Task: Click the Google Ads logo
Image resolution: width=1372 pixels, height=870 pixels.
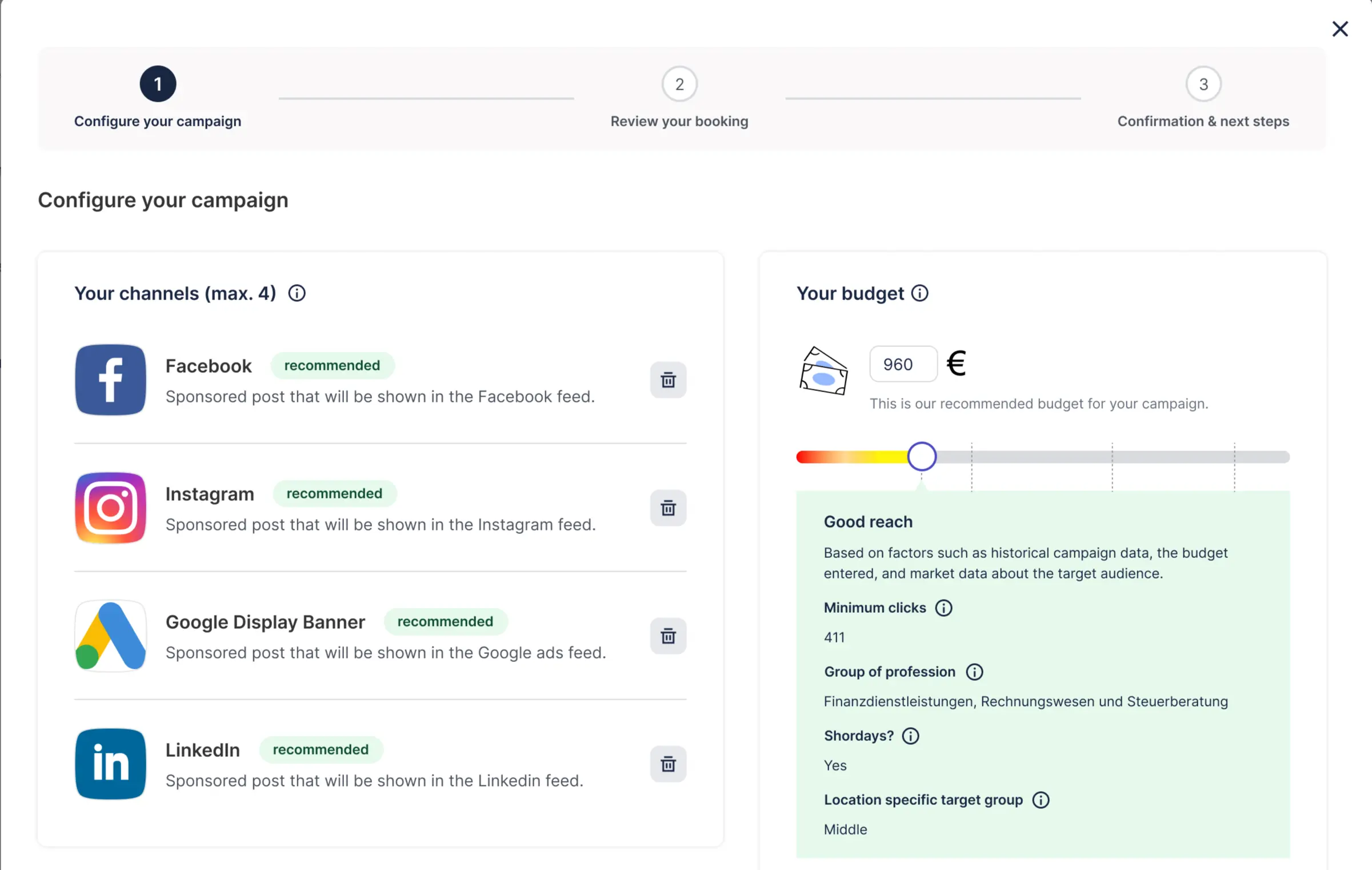Action: (110, 636)
